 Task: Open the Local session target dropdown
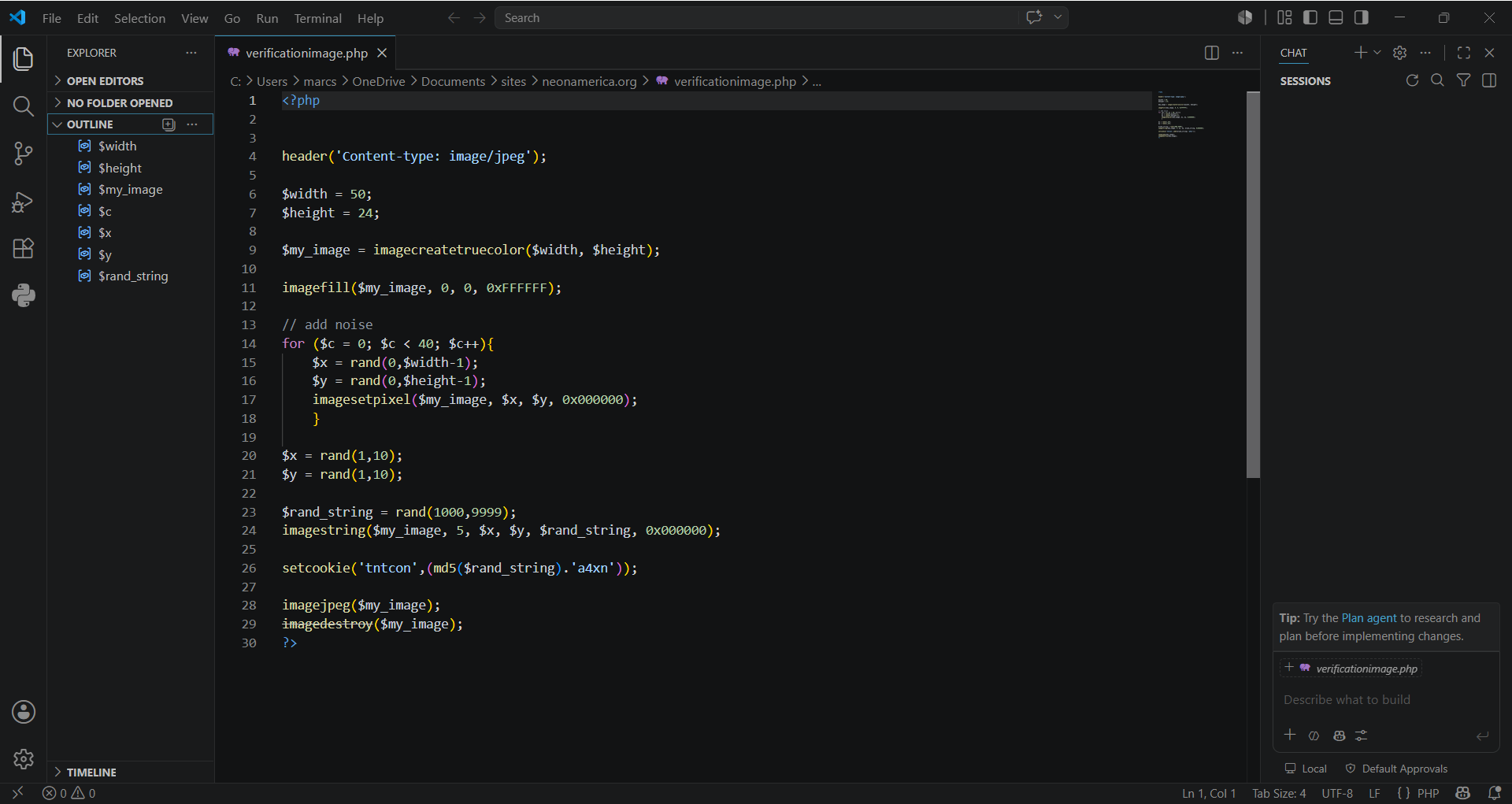pyautogui.click(x=1306, y=769)
